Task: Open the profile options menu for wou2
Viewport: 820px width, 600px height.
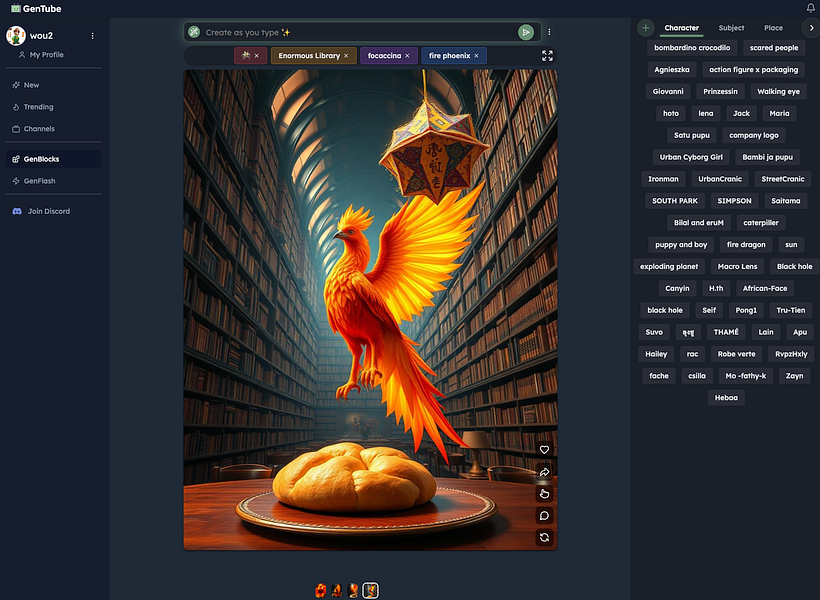Action: 92,35
